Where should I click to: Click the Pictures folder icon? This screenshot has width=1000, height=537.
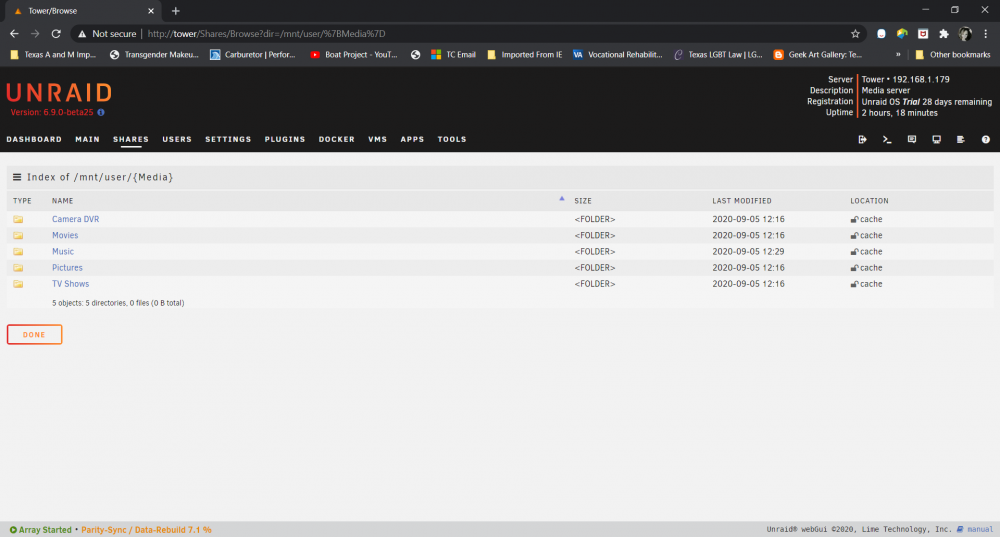(x=18, y=268)
